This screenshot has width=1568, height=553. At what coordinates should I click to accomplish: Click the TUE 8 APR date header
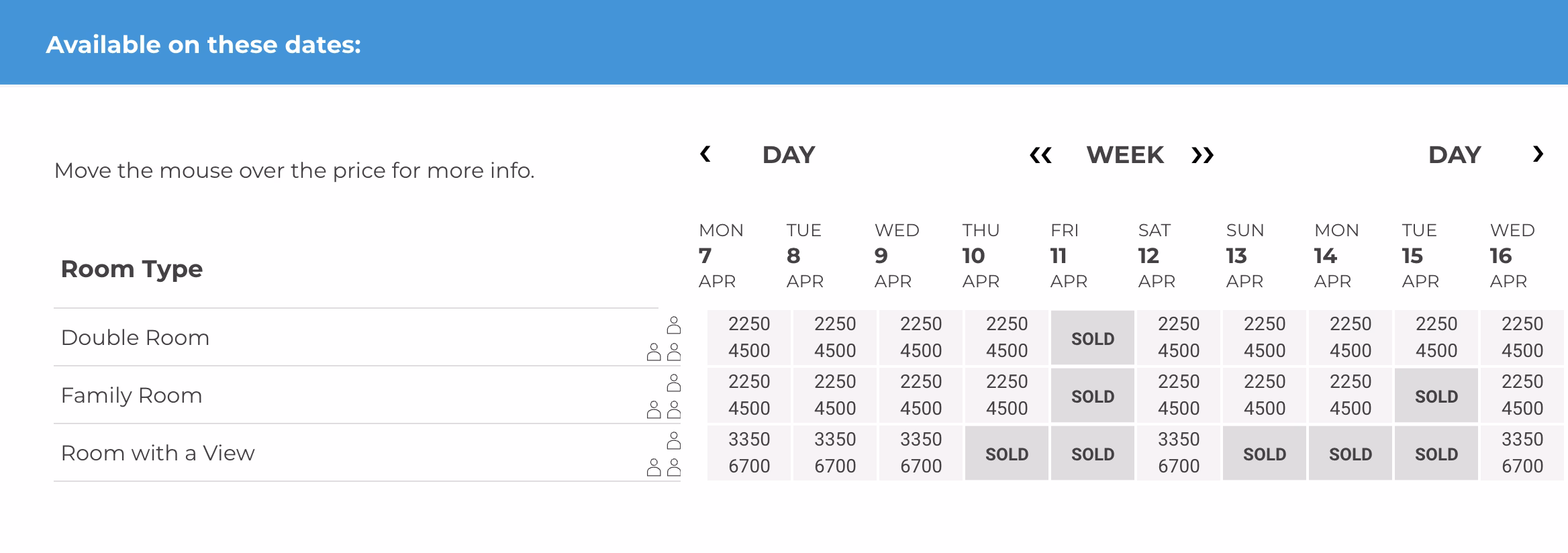tap(805, 256)
